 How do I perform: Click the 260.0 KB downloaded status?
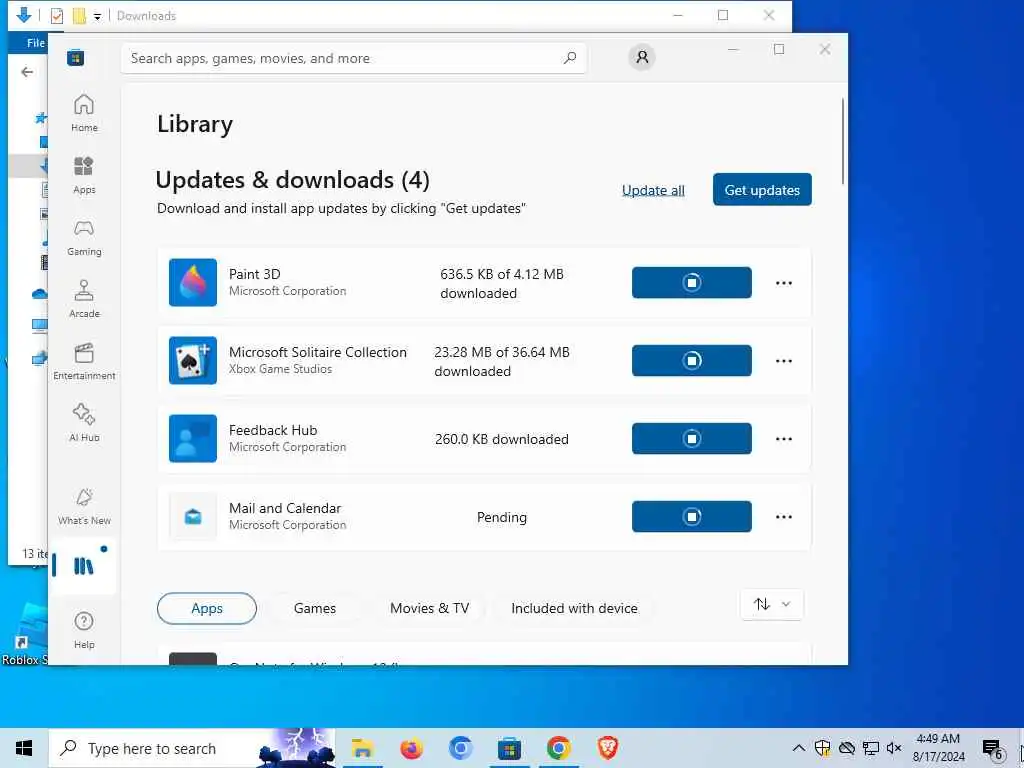coord(502,439)
